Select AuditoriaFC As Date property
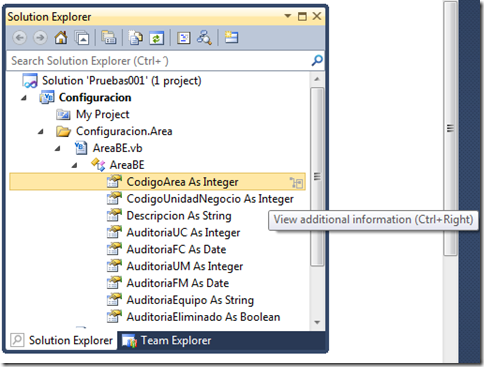The width and height of the screenshot is (484, 367). tap(176, 249)
